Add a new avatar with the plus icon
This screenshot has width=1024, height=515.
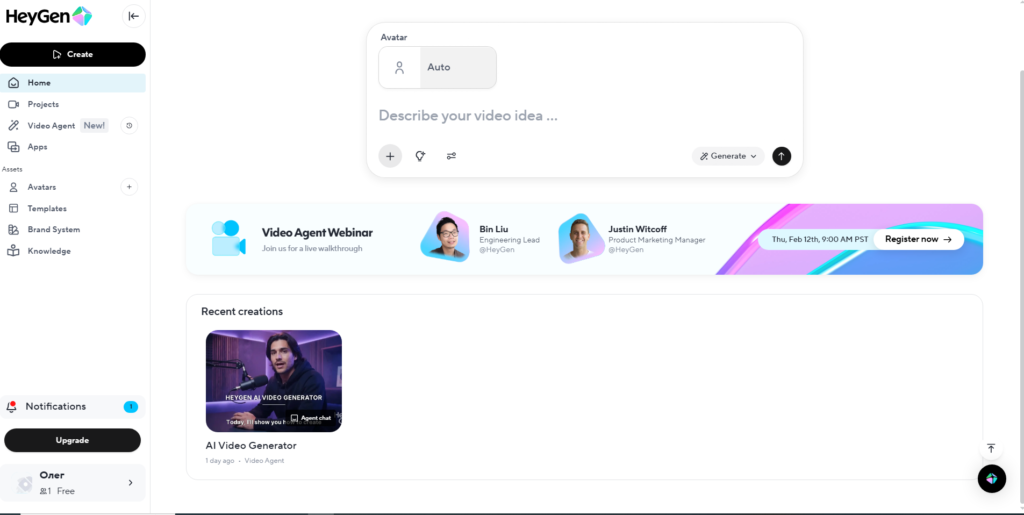tap(129, 187)
